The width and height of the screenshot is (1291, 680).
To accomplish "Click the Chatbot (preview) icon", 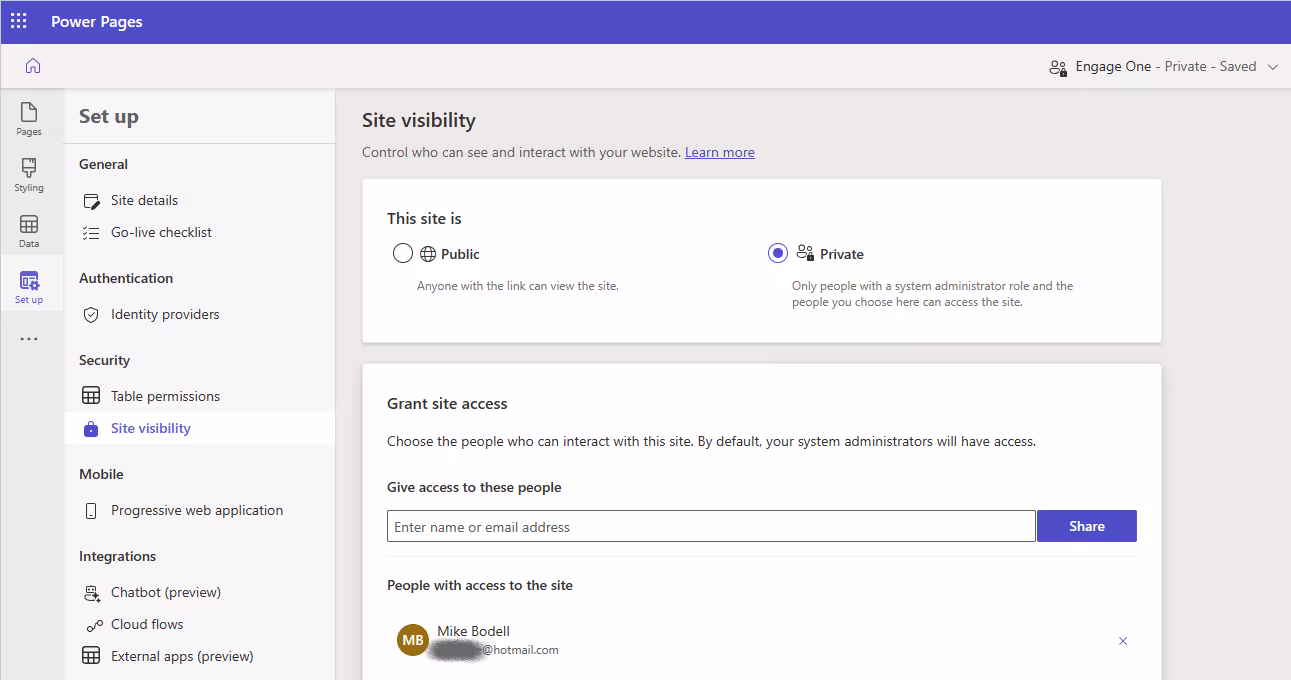I will click(x=92, y=593).
